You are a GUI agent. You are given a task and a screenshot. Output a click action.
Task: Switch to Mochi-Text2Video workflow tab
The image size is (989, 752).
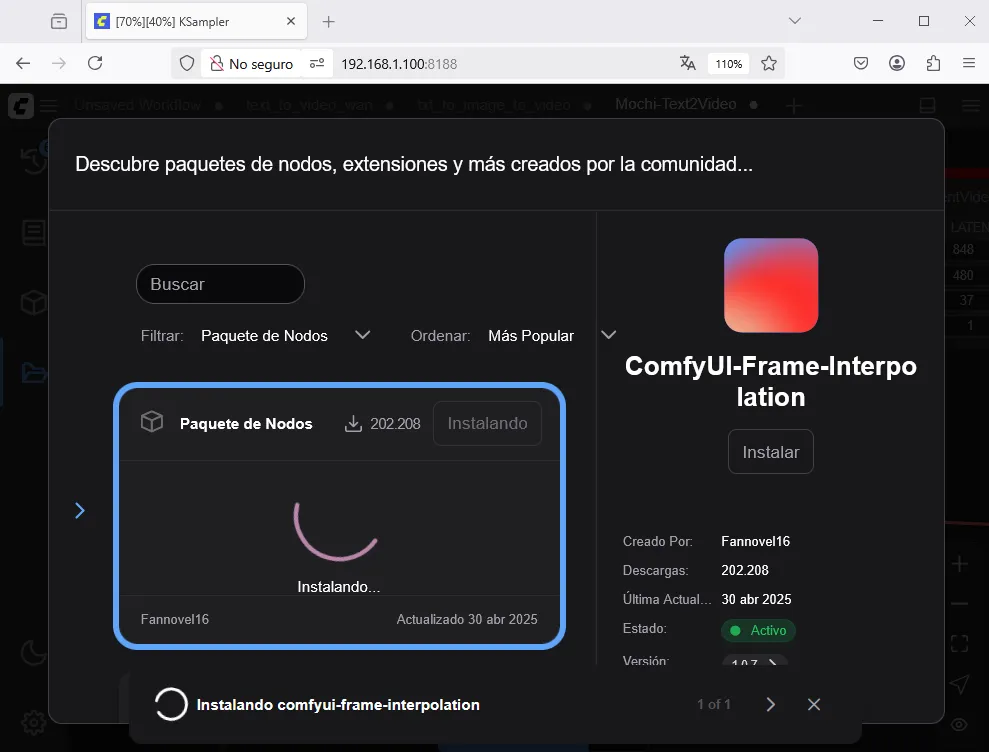(676, 104)
